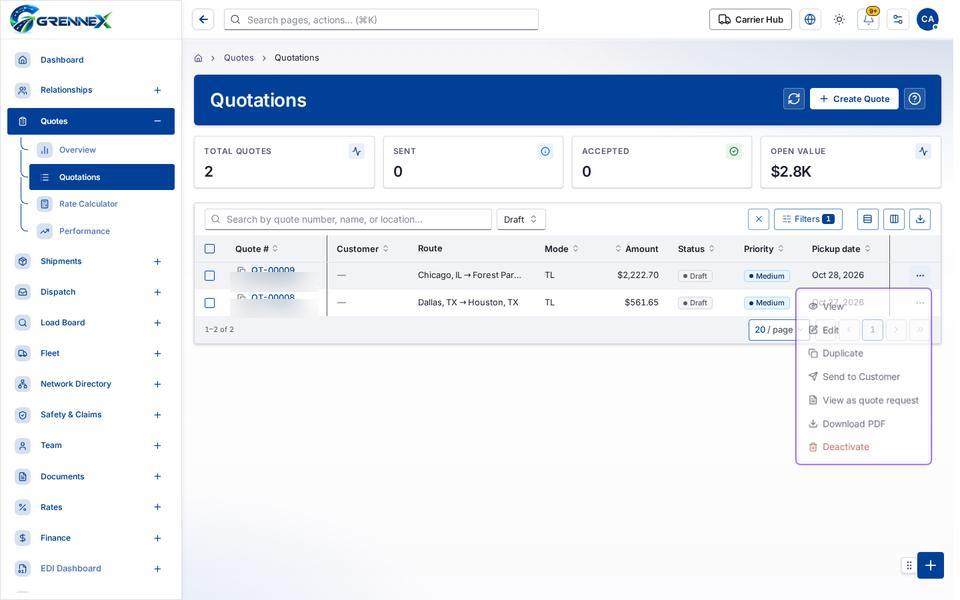
Task: Open Rate Calculator in sidebar
Action: point(88,204)
